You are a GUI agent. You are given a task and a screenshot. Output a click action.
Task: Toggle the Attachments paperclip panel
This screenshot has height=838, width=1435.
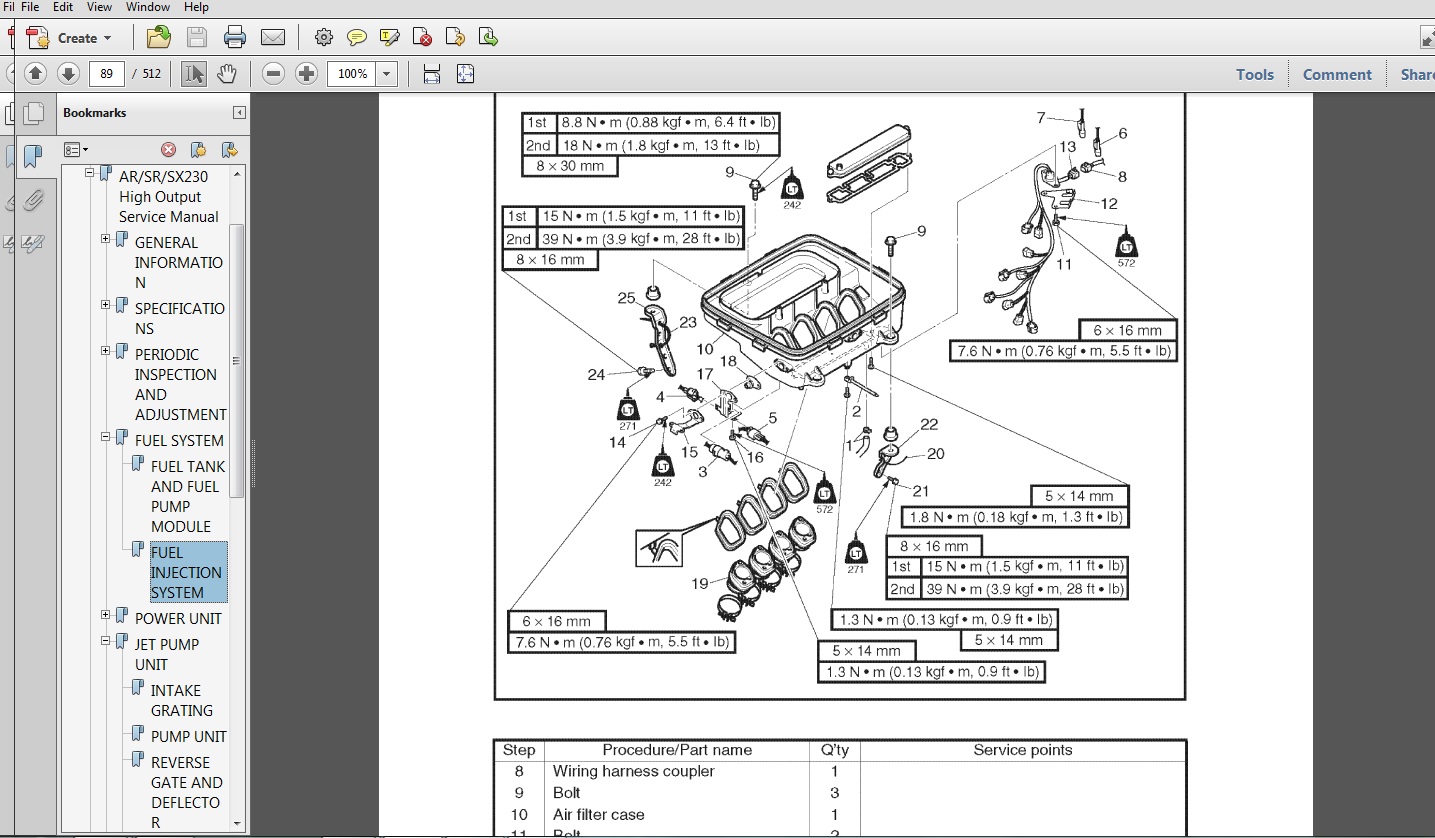31,201
